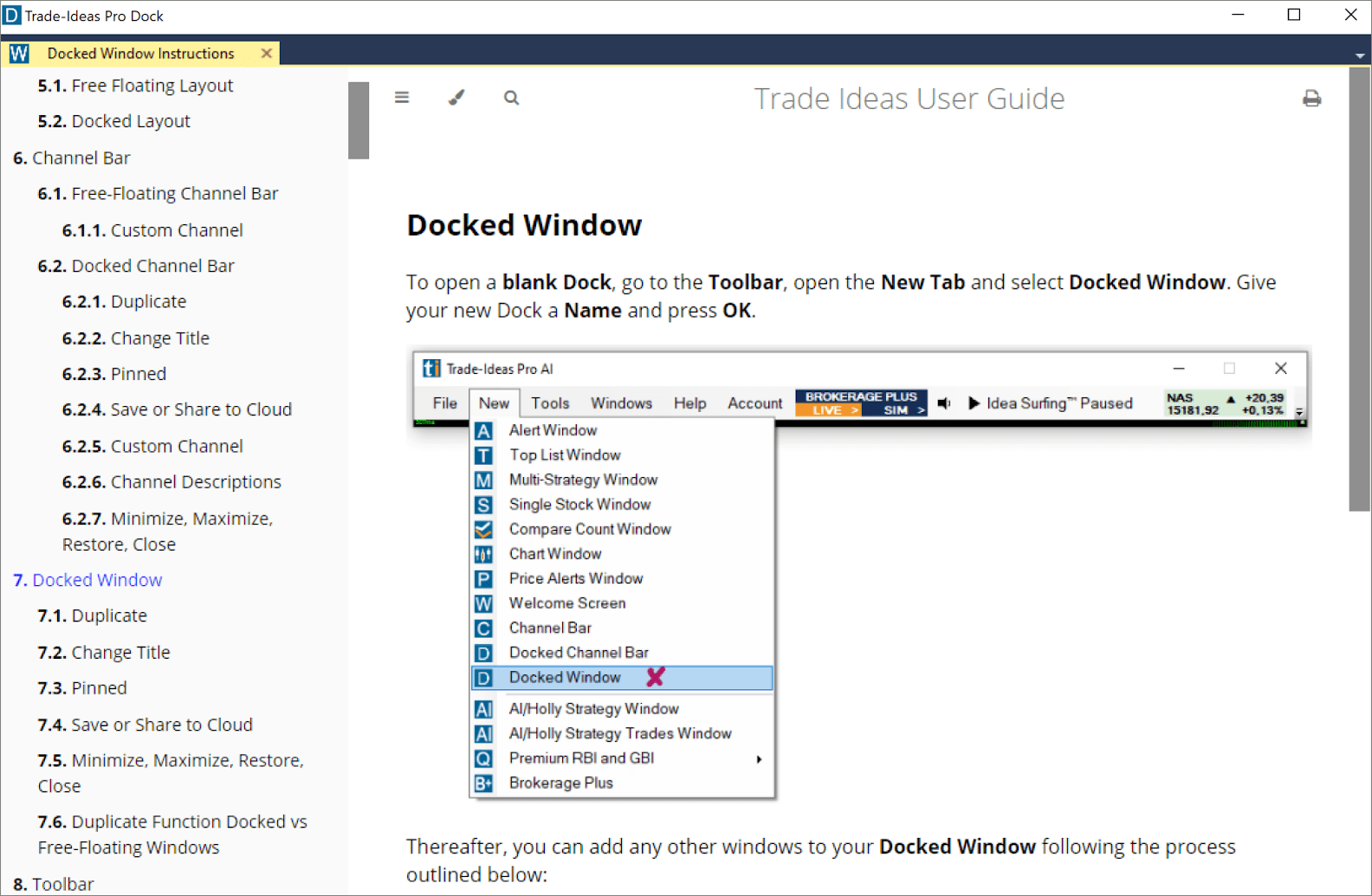Open 6.2.6 Channel Descriptions link

click(x=171, y=482)
